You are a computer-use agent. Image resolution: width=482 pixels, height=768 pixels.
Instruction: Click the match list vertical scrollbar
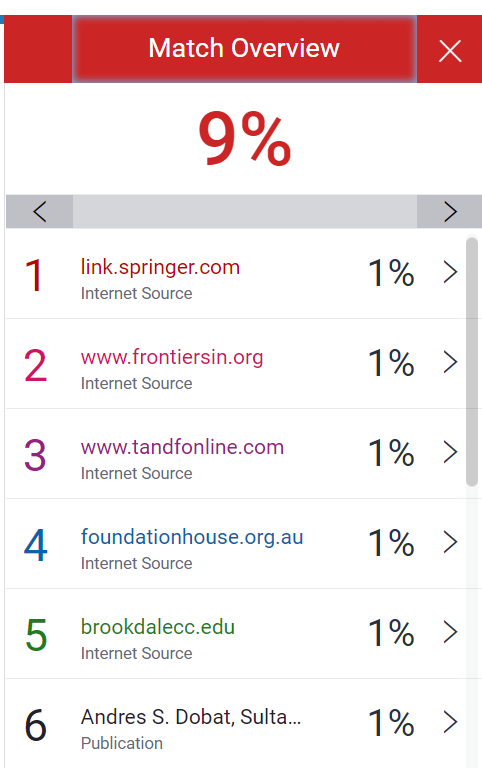472,362
